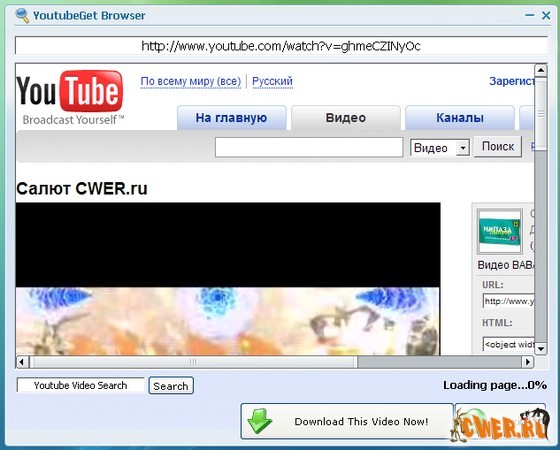Screen dimensions: 560x450
Task: Click the Поиск button
Action: [498, 146]
